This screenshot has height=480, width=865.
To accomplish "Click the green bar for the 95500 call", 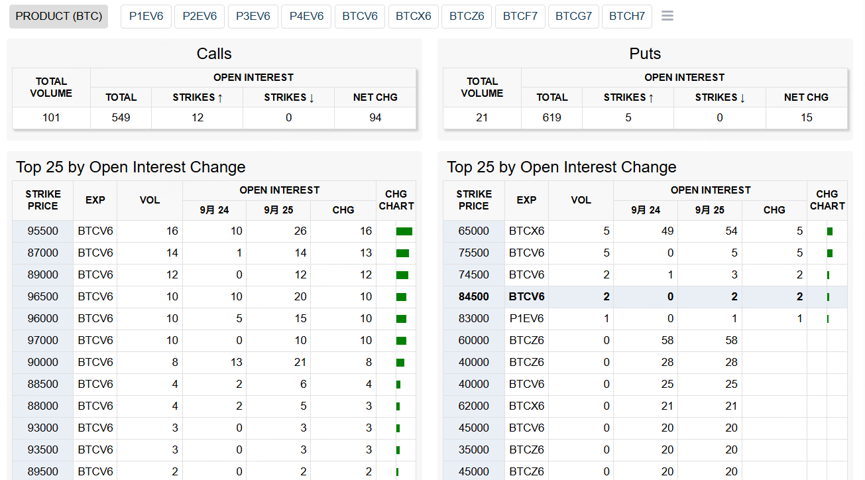I will [x=404, y=231].
